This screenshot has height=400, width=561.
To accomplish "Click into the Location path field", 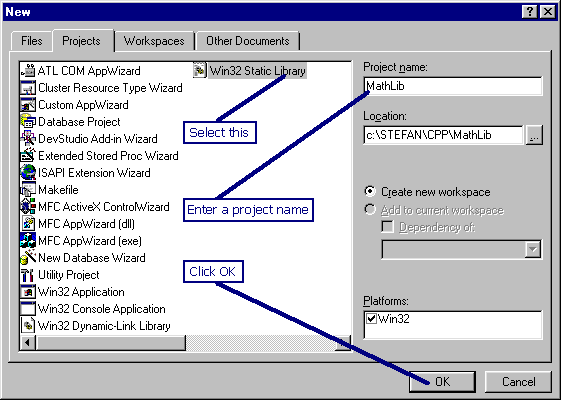I will 443,135.
